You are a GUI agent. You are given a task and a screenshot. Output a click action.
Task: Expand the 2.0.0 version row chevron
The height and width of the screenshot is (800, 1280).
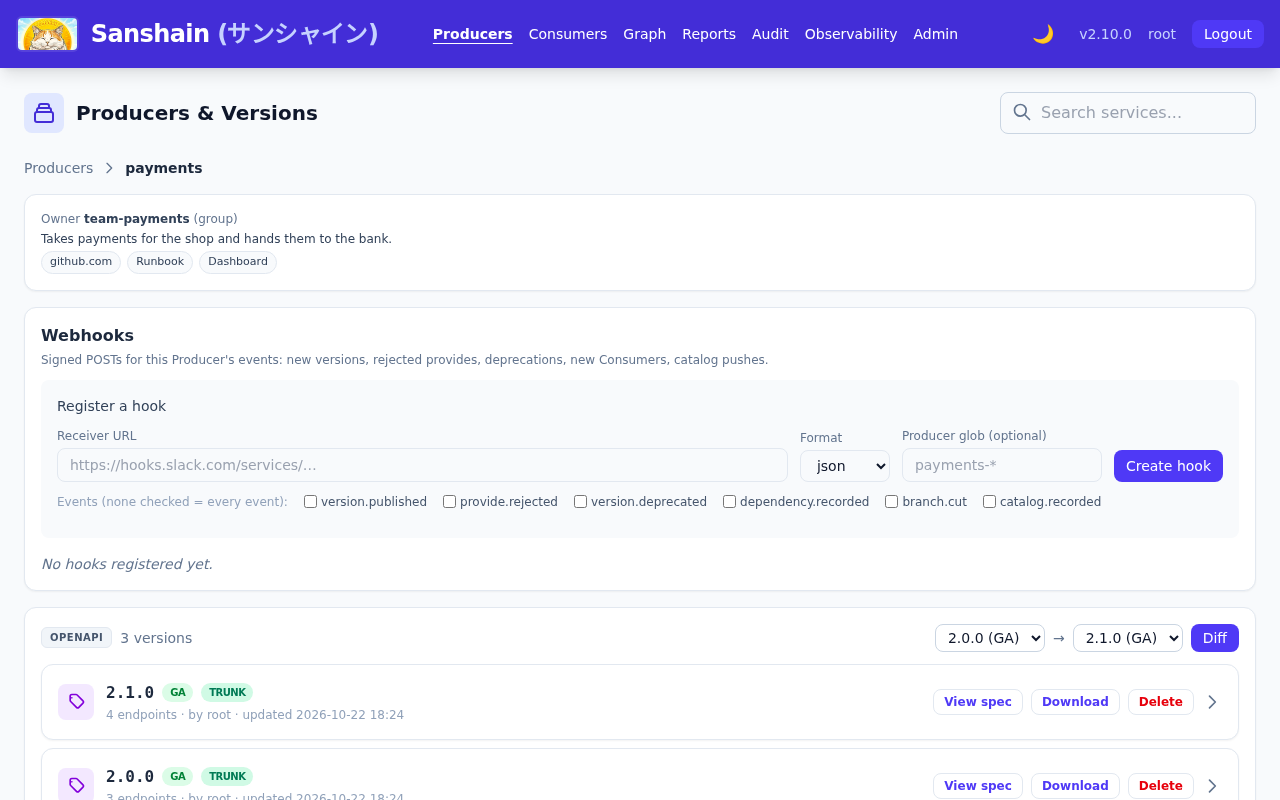coord(1212,786)
